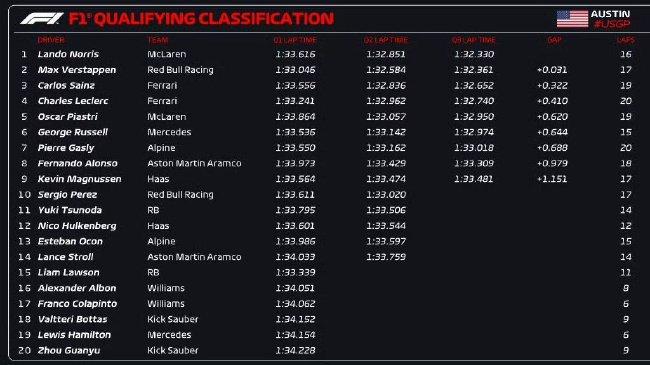This screenshot has height=365, width=650.
Task: Click the Q3 LAP TIME header
Action: pos(473,40)
